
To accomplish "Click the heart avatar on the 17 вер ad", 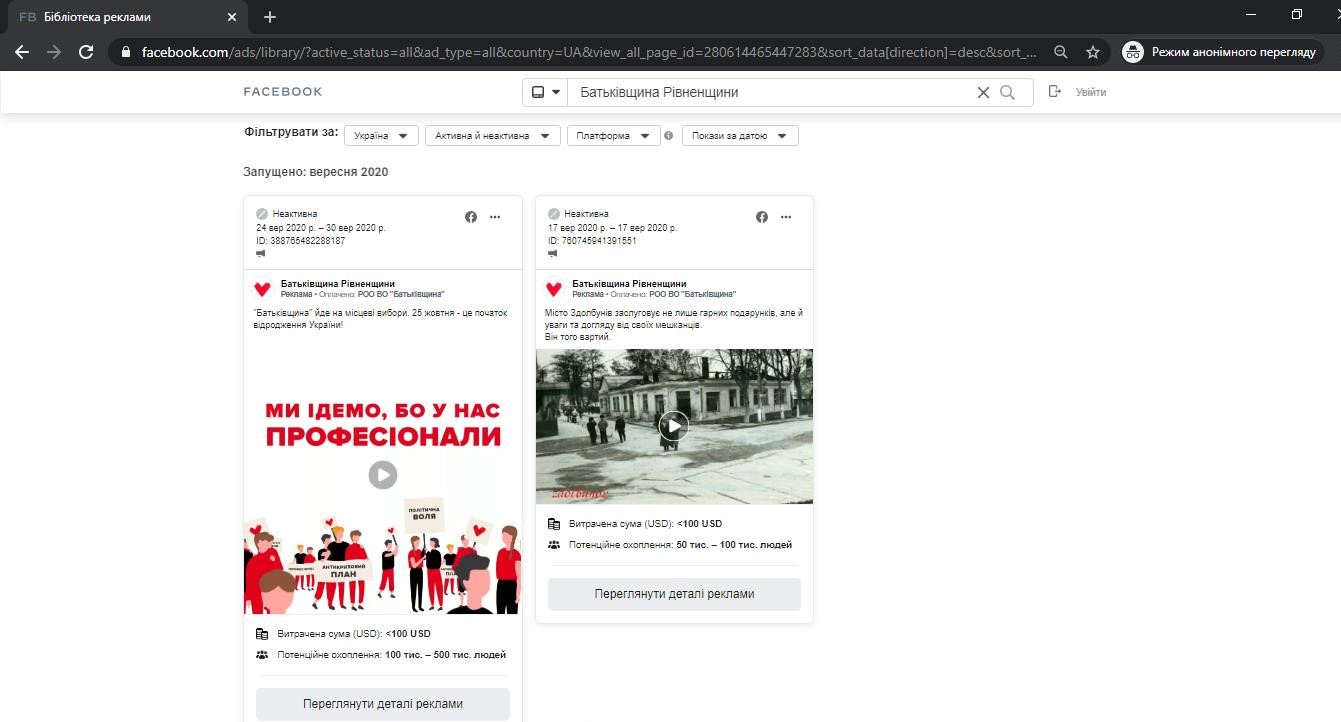I will 554,289.
